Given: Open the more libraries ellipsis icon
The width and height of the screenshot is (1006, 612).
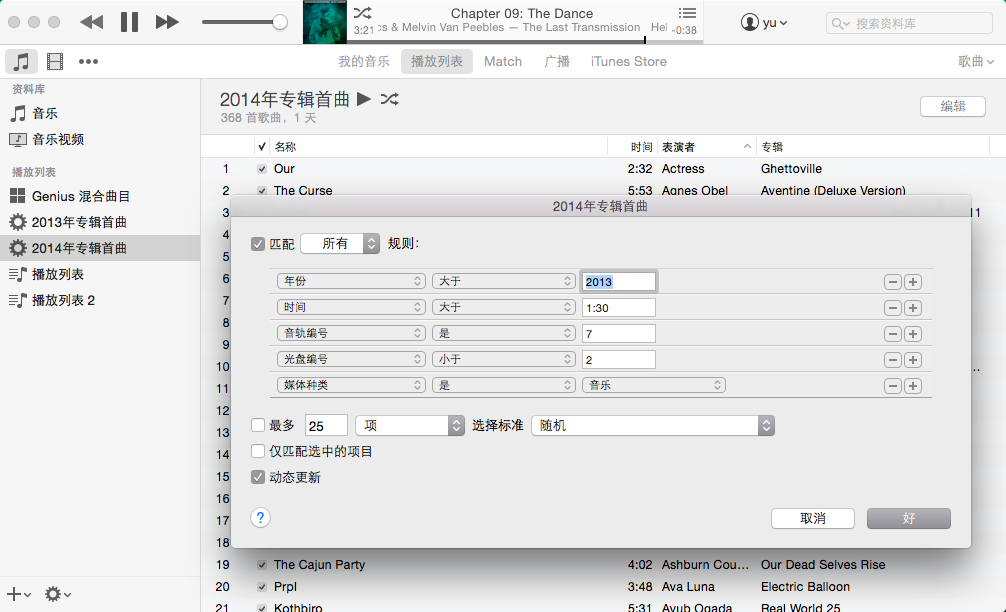Looking at the screenshot, I should (89, 62).
